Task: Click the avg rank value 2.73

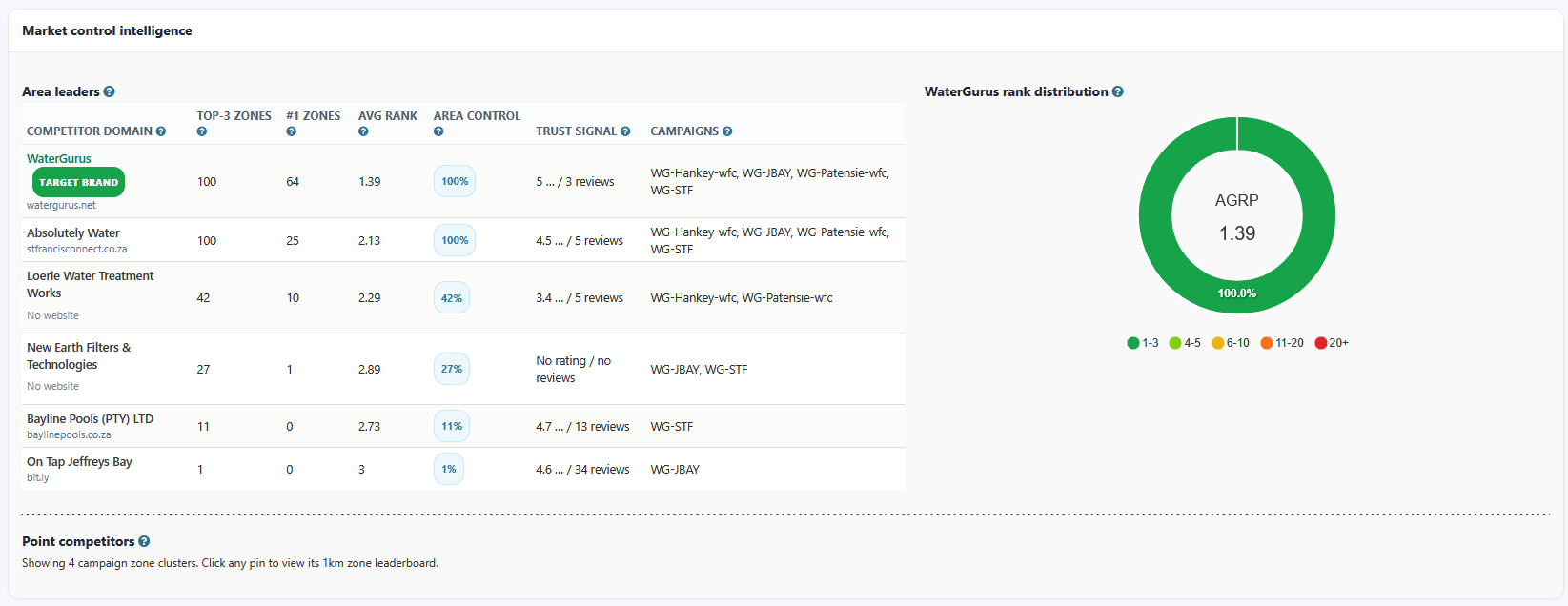Action: tap(369, 426)
